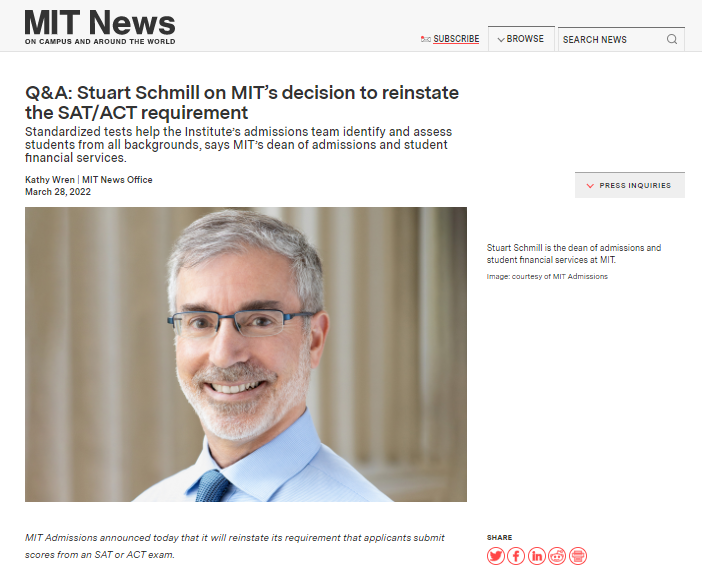The image size is (702, 576).
Task: Click the MIT News Office text
Action: (x=117, y=179)
